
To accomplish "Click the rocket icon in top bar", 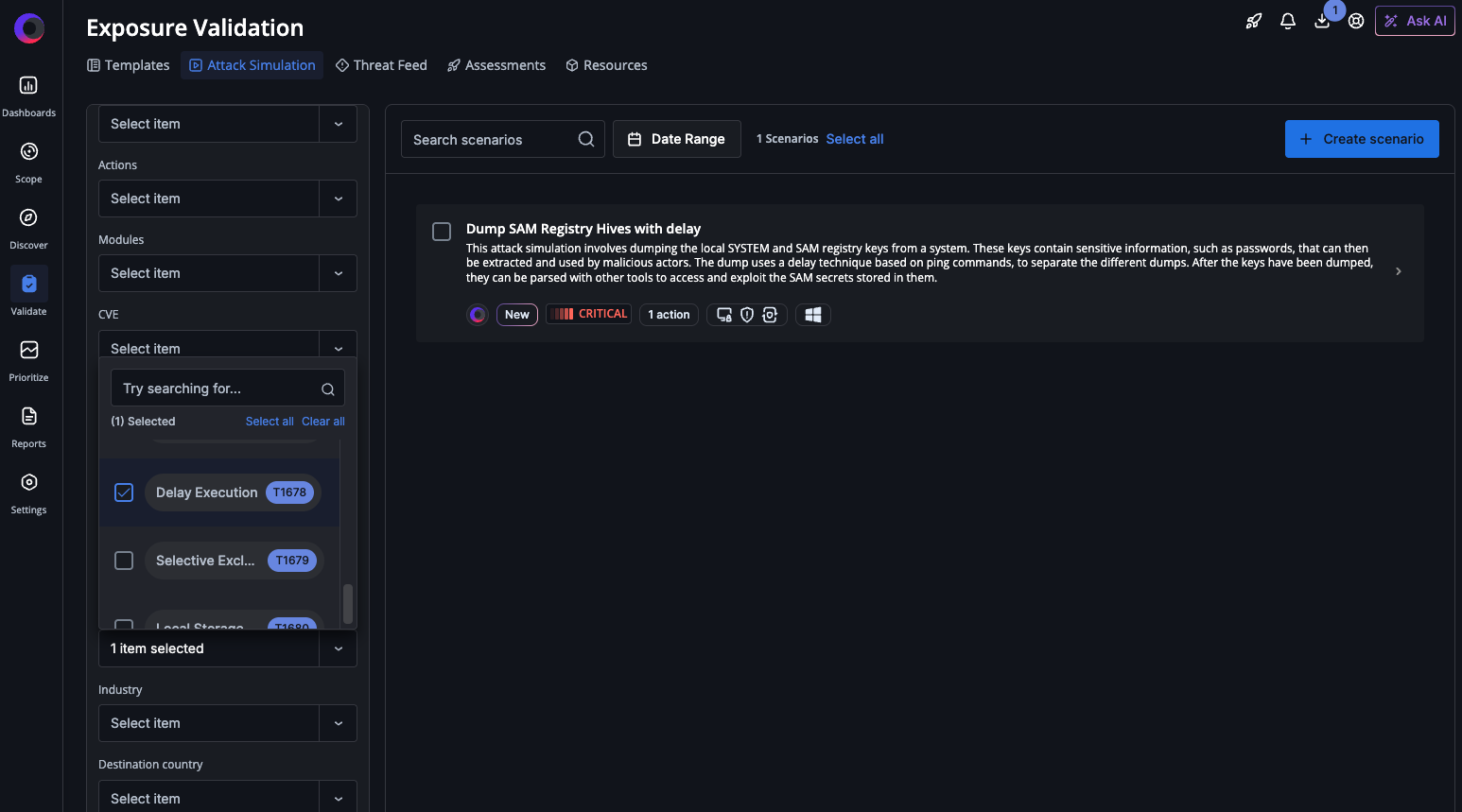I will (x=1253, y=21).
